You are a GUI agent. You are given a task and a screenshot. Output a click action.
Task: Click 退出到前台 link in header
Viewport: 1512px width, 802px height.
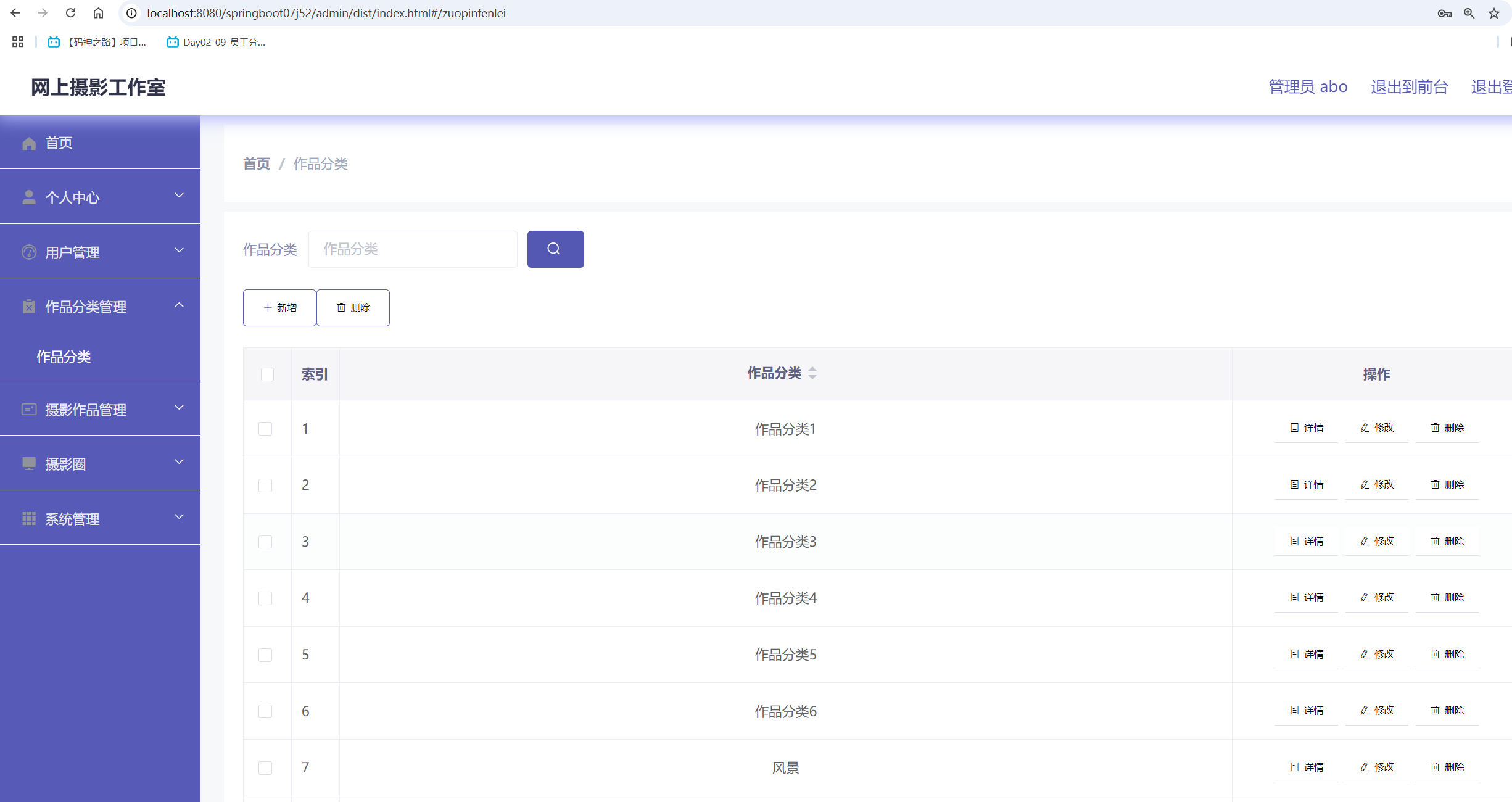1409,87
